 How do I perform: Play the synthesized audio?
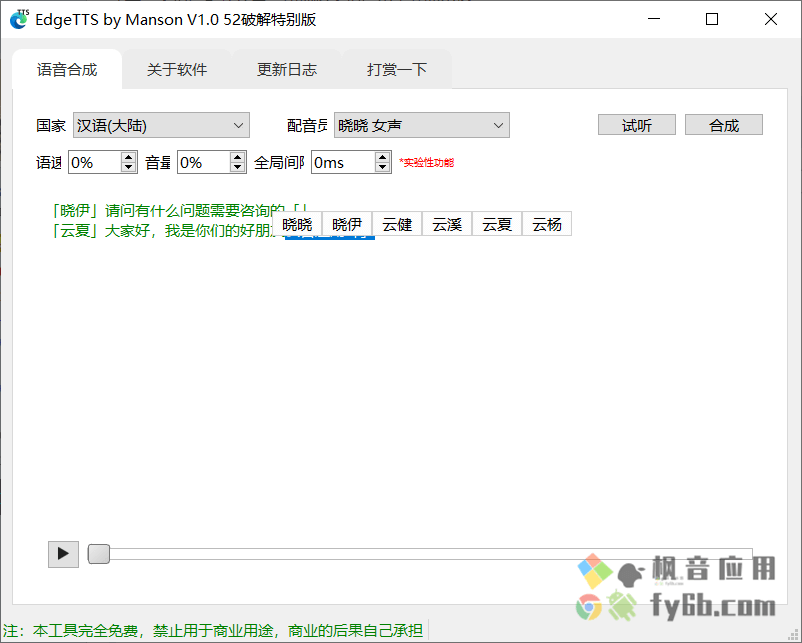(x=63, y=554)
